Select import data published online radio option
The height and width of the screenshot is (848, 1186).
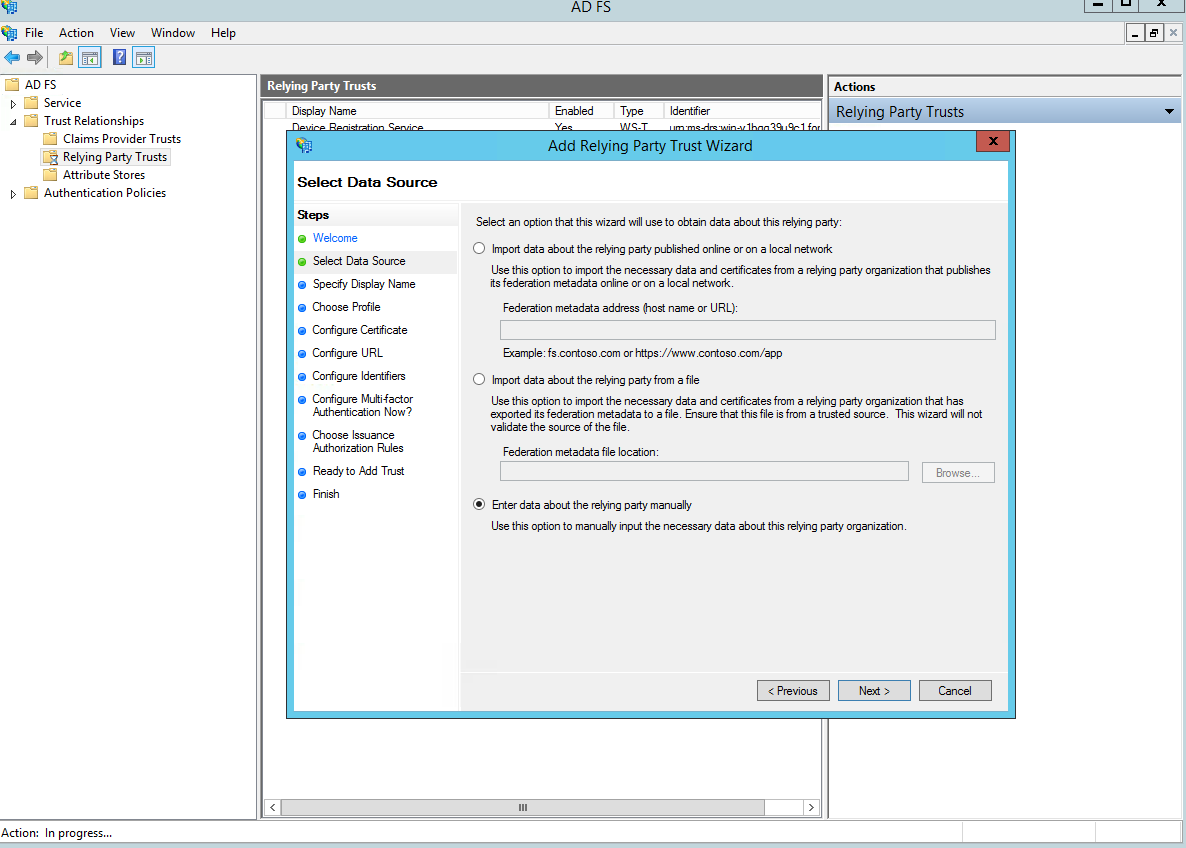point(479,249)
